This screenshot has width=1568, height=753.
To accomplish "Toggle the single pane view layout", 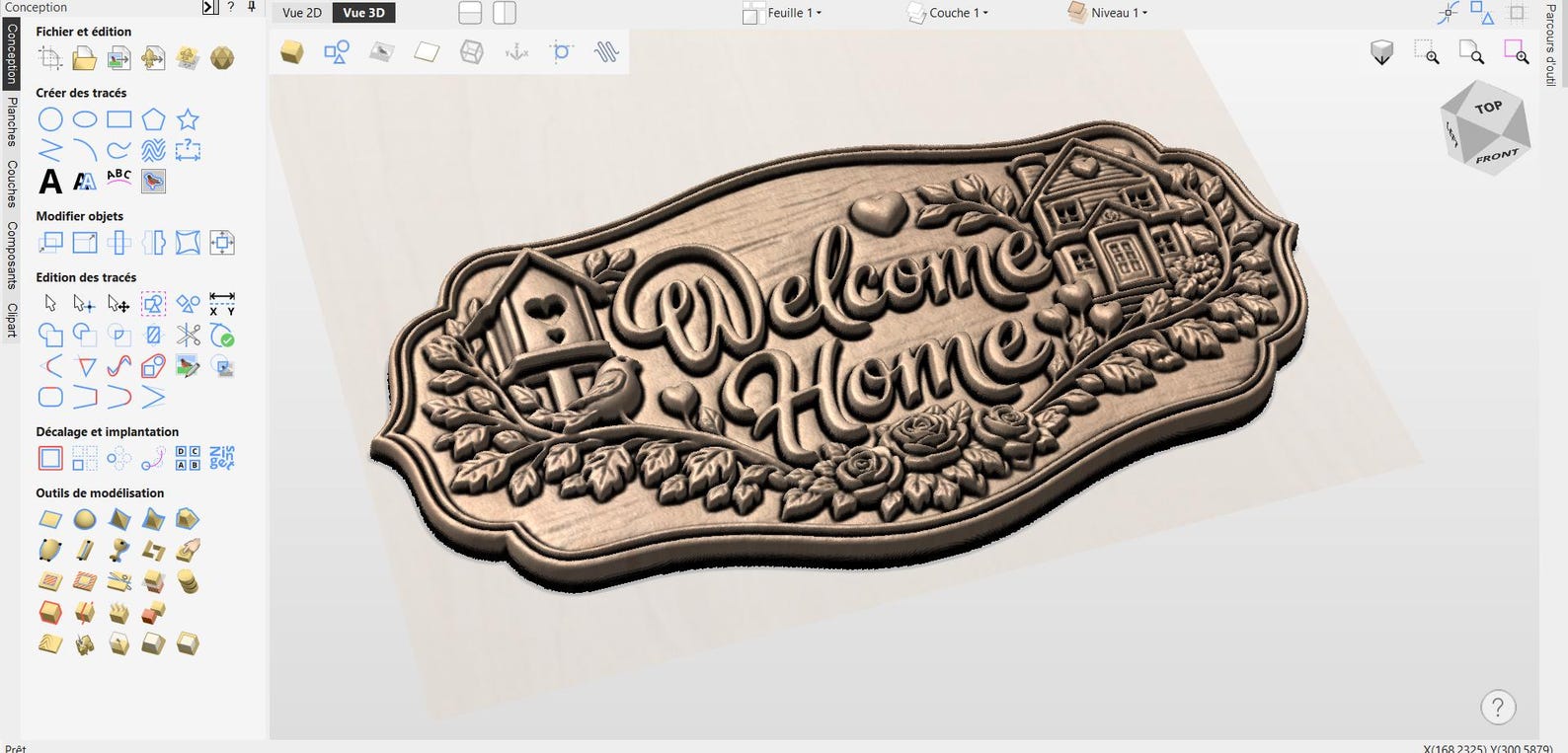I will [x=470, y=13].
